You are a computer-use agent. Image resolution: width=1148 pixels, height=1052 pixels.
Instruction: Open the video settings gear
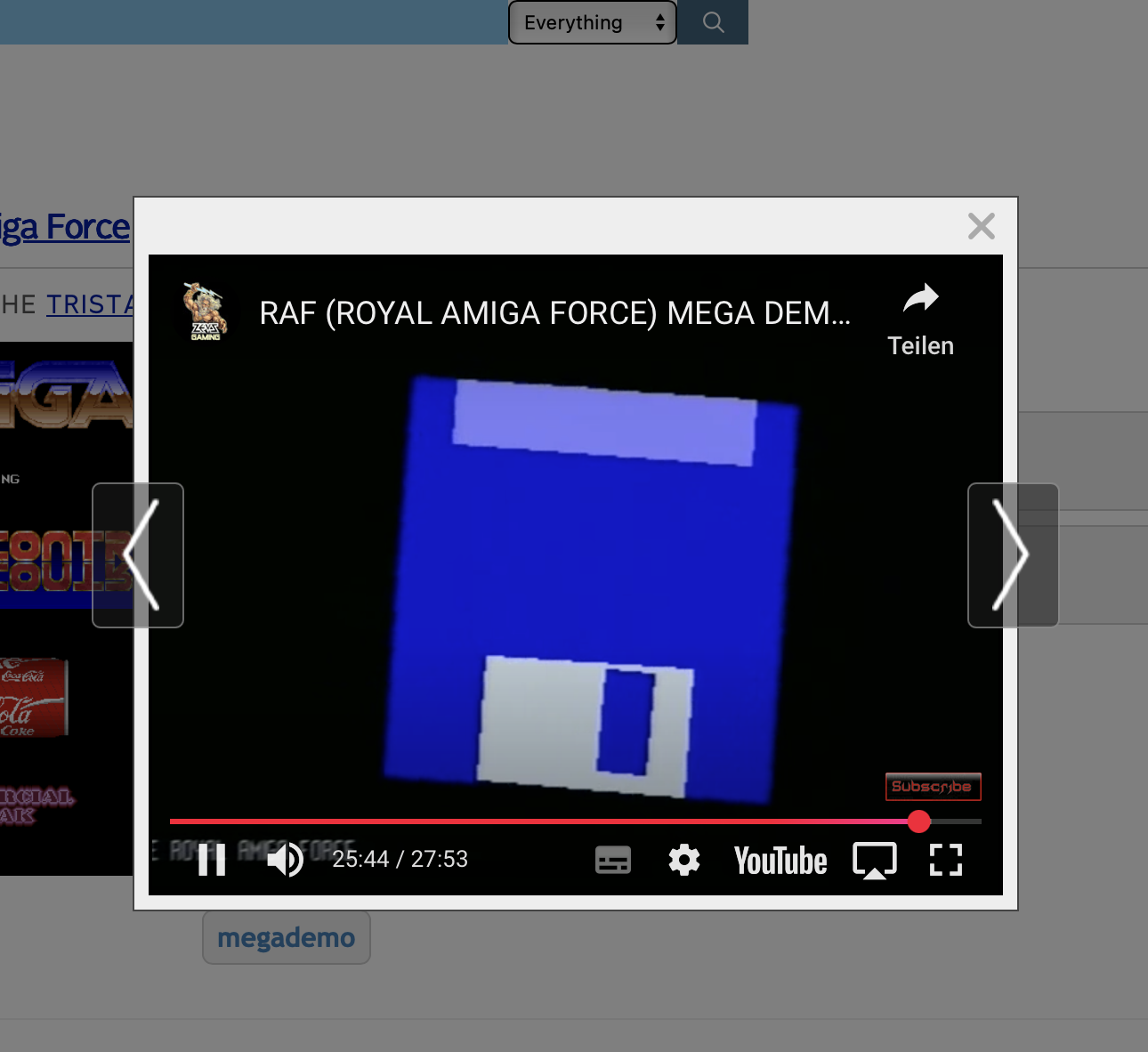[683, 861]
